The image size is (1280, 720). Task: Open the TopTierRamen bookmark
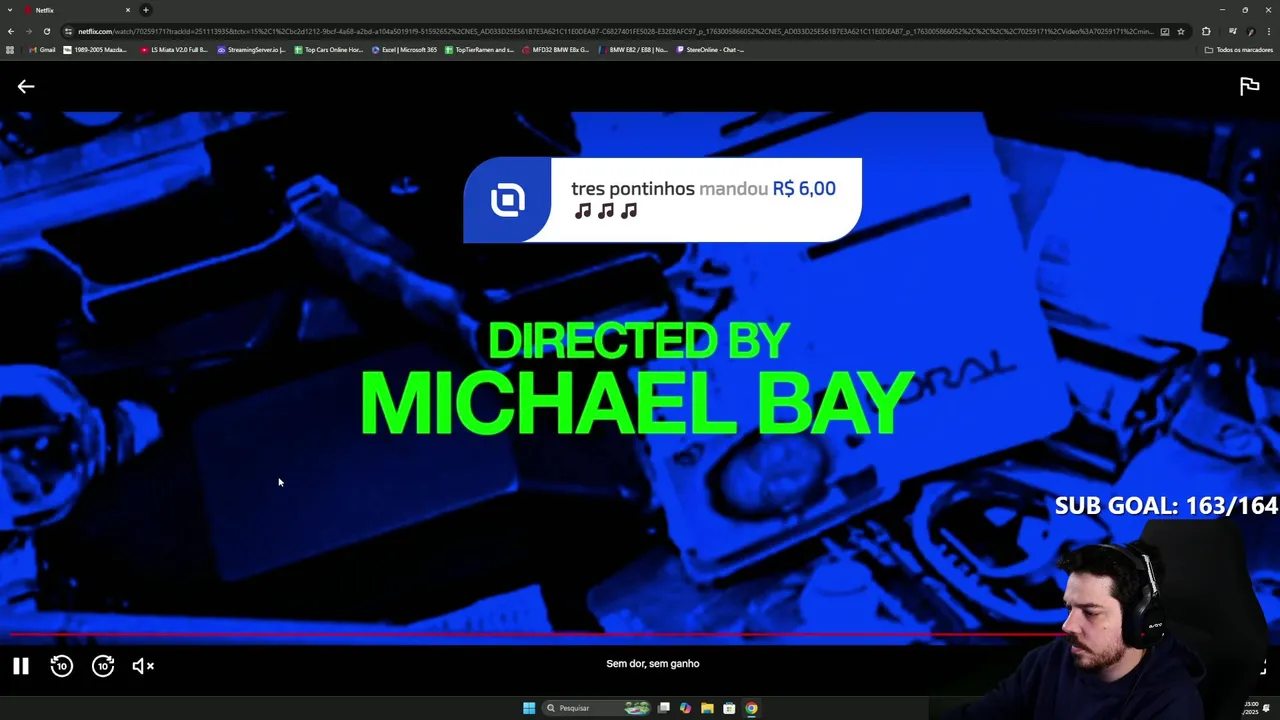(479, 49)
